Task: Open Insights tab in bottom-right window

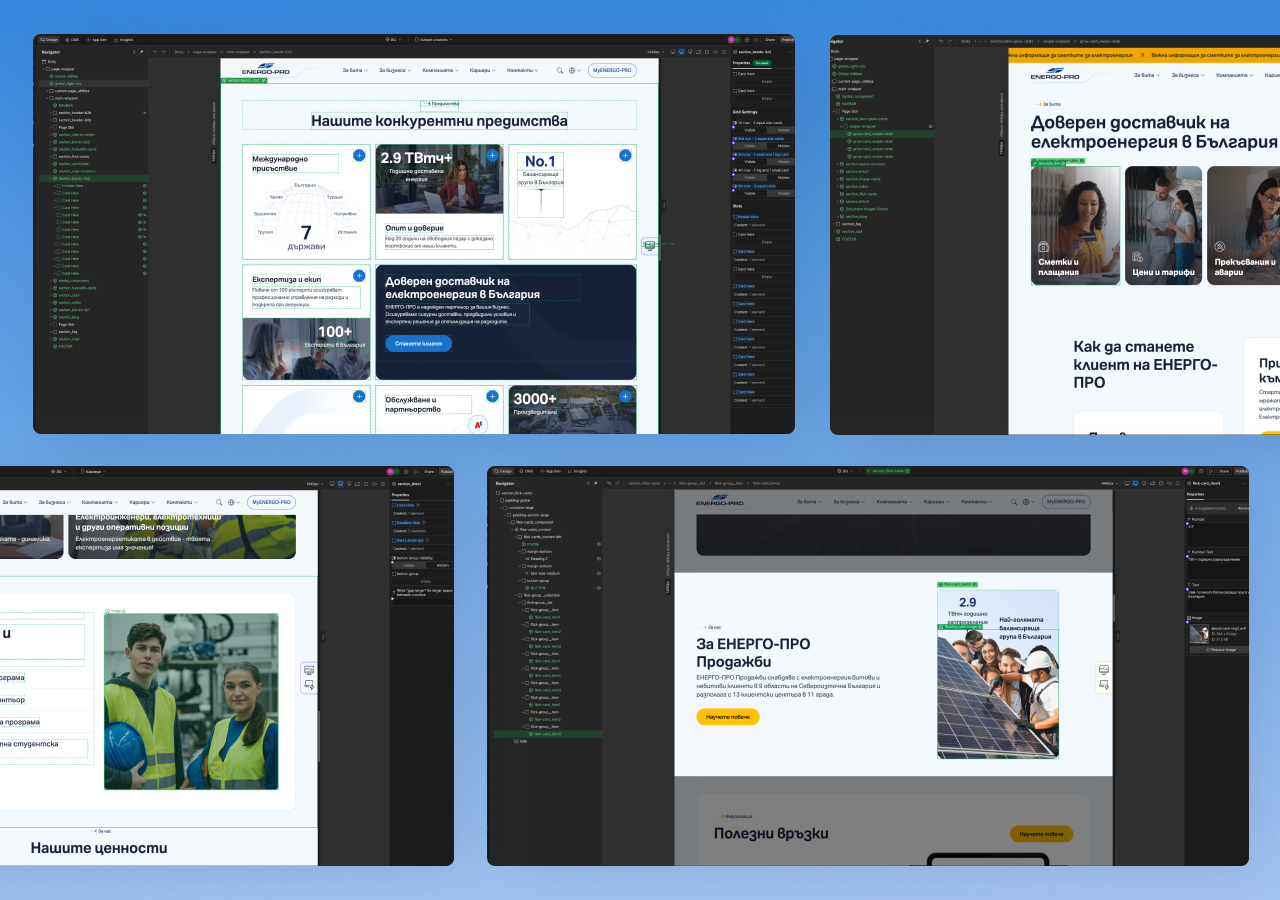Action: click(577, 471)
